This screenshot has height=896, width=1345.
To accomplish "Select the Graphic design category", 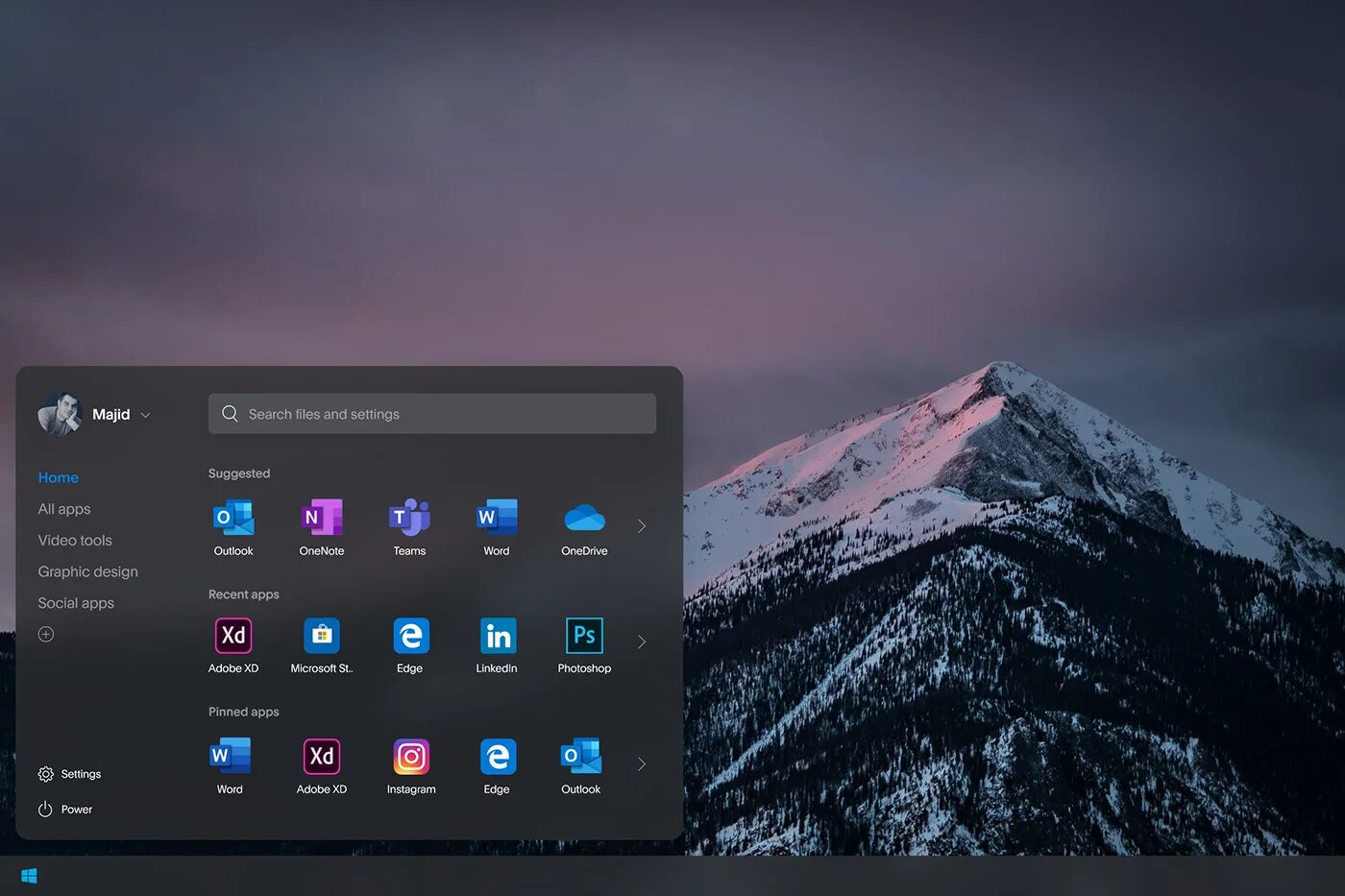I will [x=88, y=571].
